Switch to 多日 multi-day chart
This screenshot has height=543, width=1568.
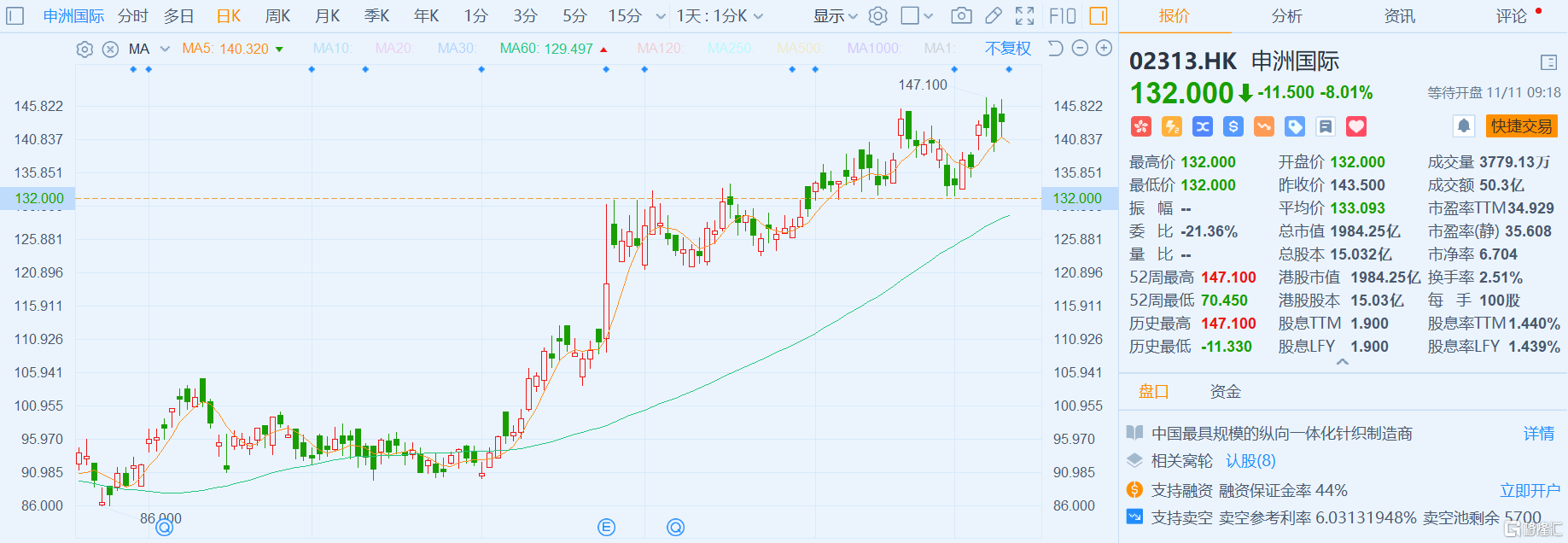tap(179, 16)
